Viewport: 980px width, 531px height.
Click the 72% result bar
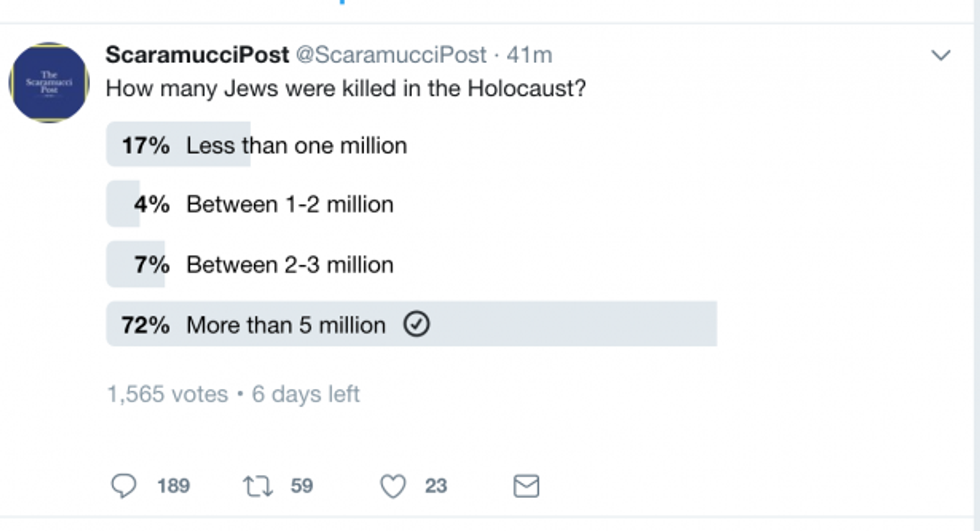tap(560, 325)
